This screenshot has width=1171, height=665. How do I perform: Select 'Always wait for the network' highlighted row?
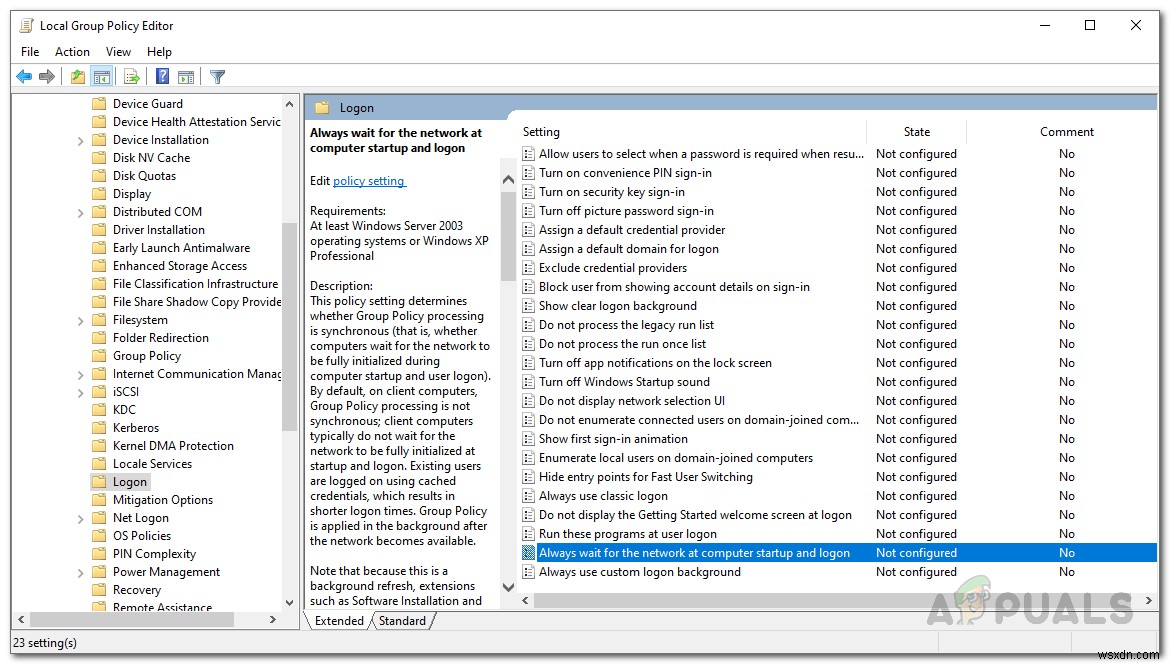coord(838,553)
